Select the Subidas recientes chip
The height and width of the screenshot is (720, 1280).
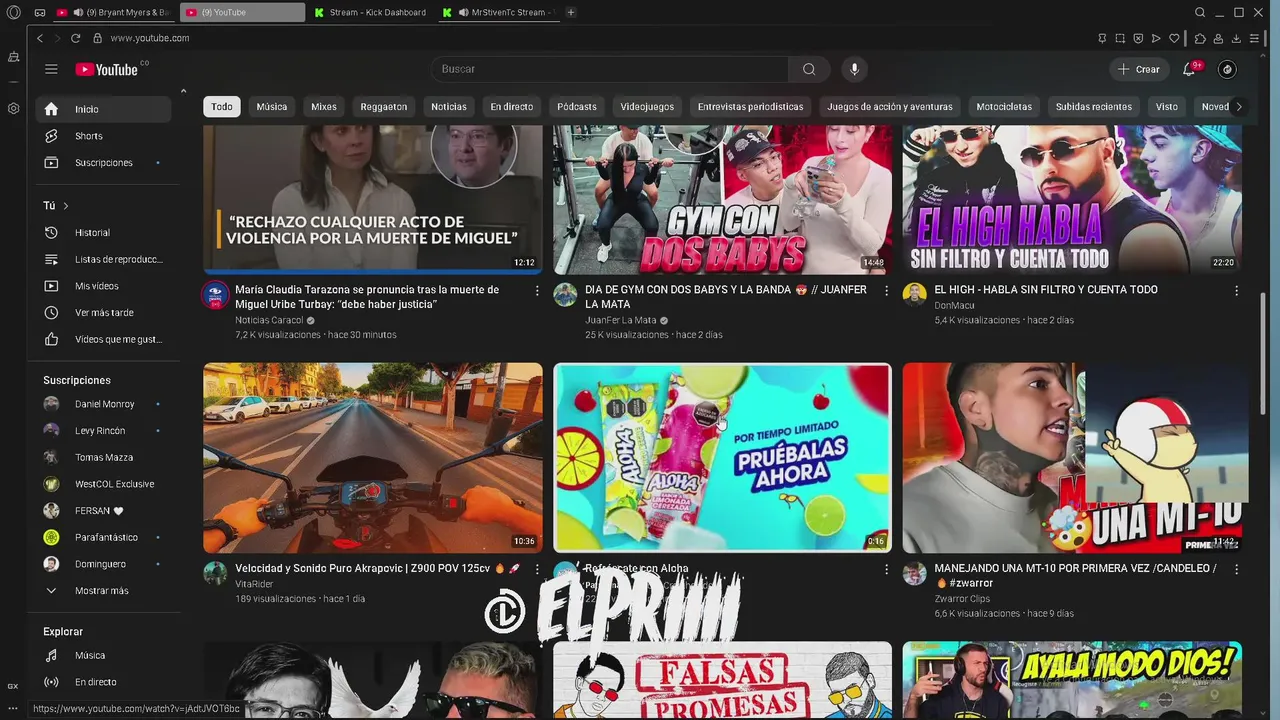(x=1094, y=107)
